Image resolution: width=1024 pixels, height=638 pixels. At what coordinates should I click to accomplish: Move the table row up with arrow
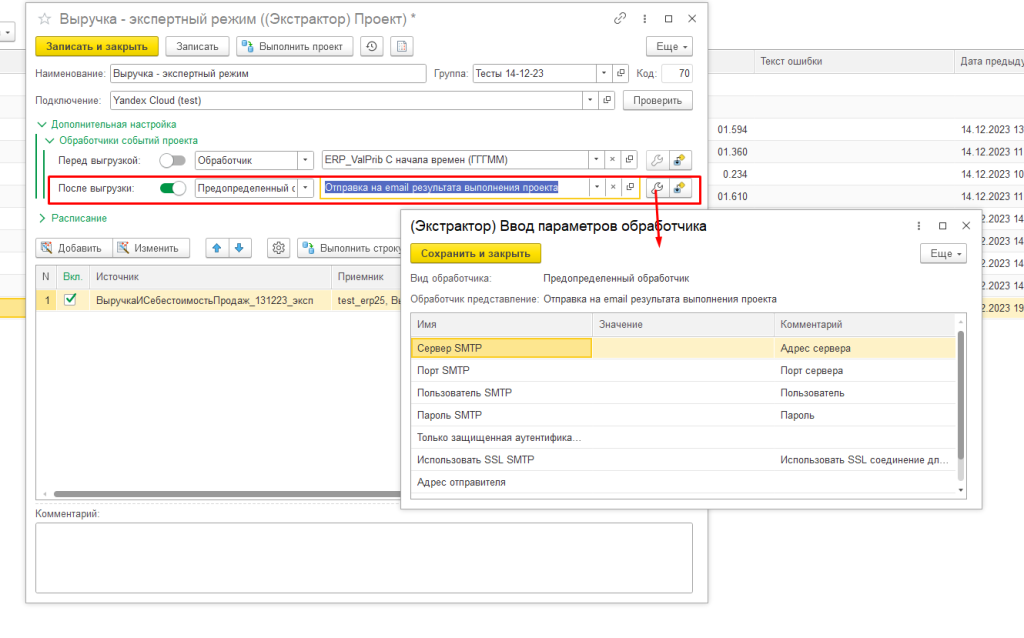[x=215, y=248]
